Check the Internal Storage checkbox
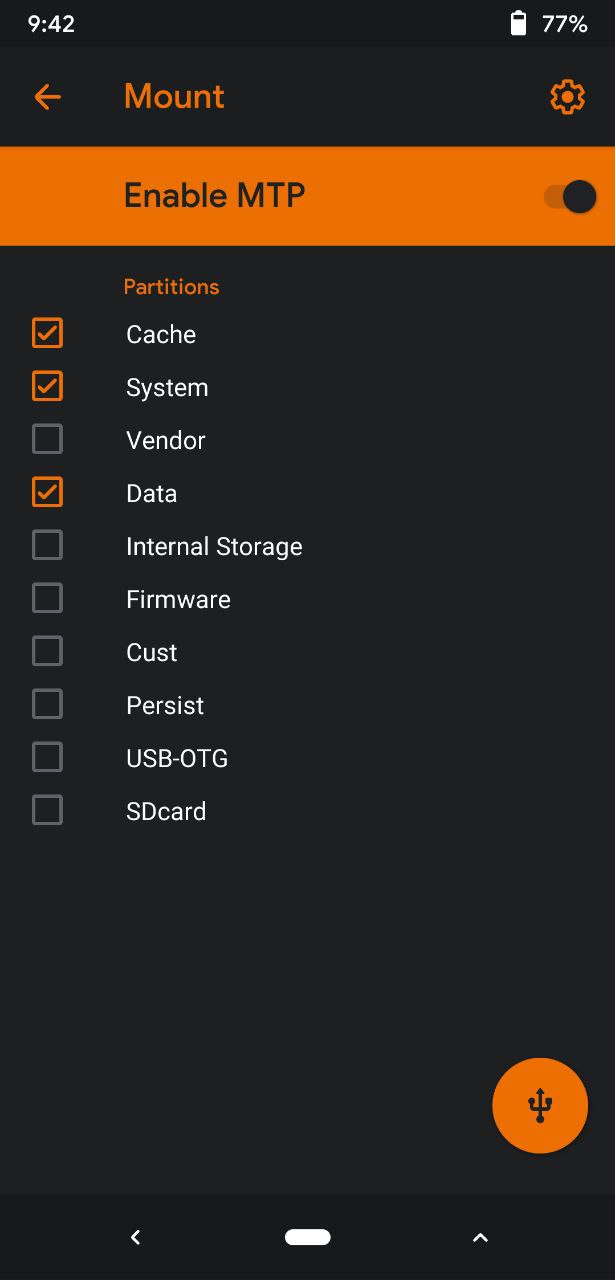 pyautogui.click(x=47, y=545)
